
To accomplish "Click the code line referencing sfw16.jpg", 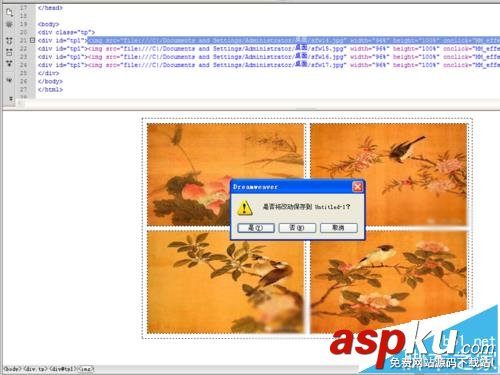I will point(269,57).
